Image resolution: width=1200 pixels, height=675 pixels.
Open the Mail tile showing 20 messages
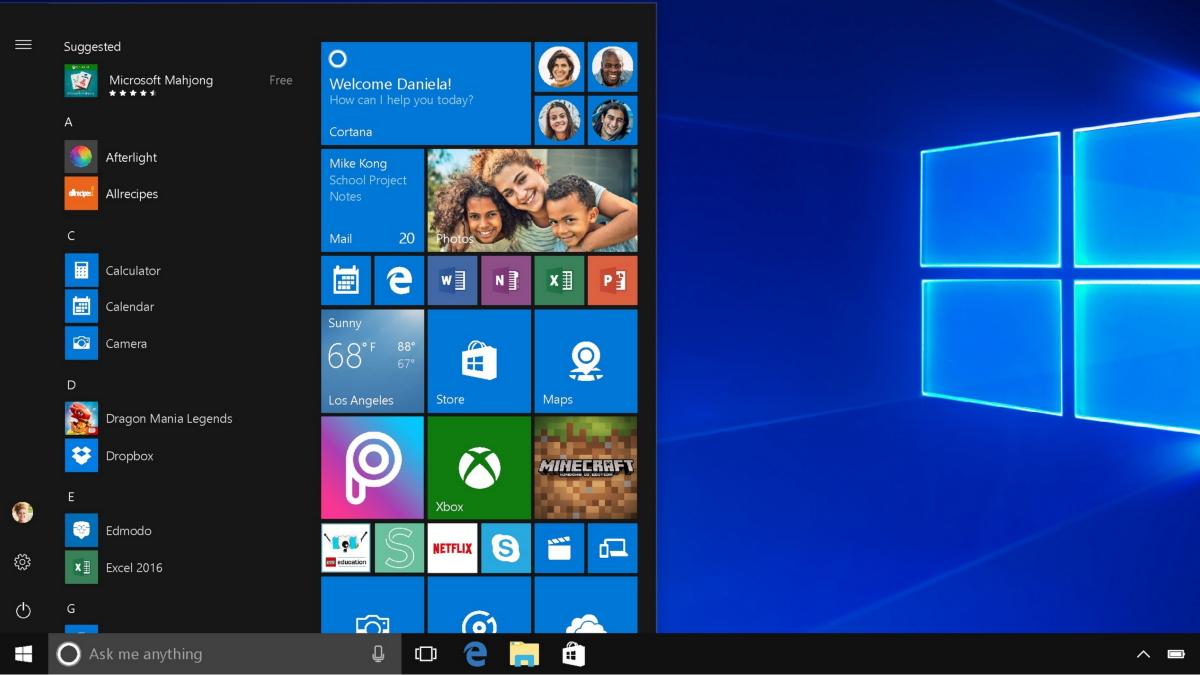[x=372, y=200]
